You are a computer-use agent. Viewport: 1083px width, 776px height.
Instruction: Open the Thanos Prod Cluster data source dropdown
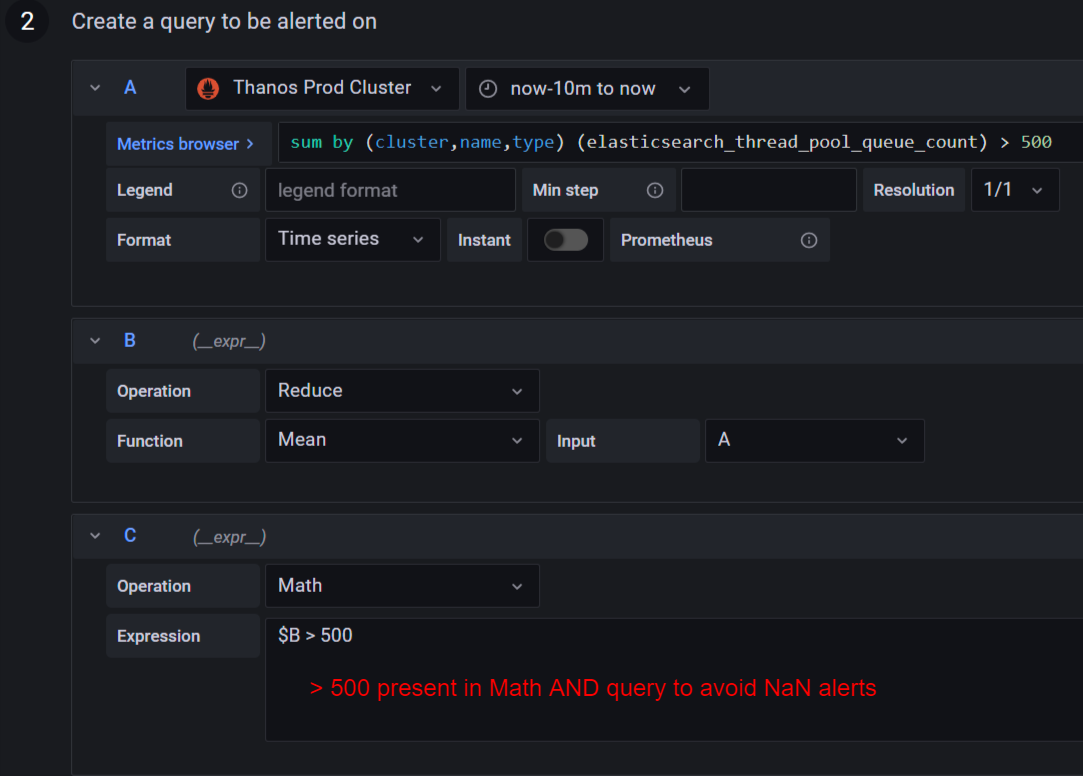(320, 88)
